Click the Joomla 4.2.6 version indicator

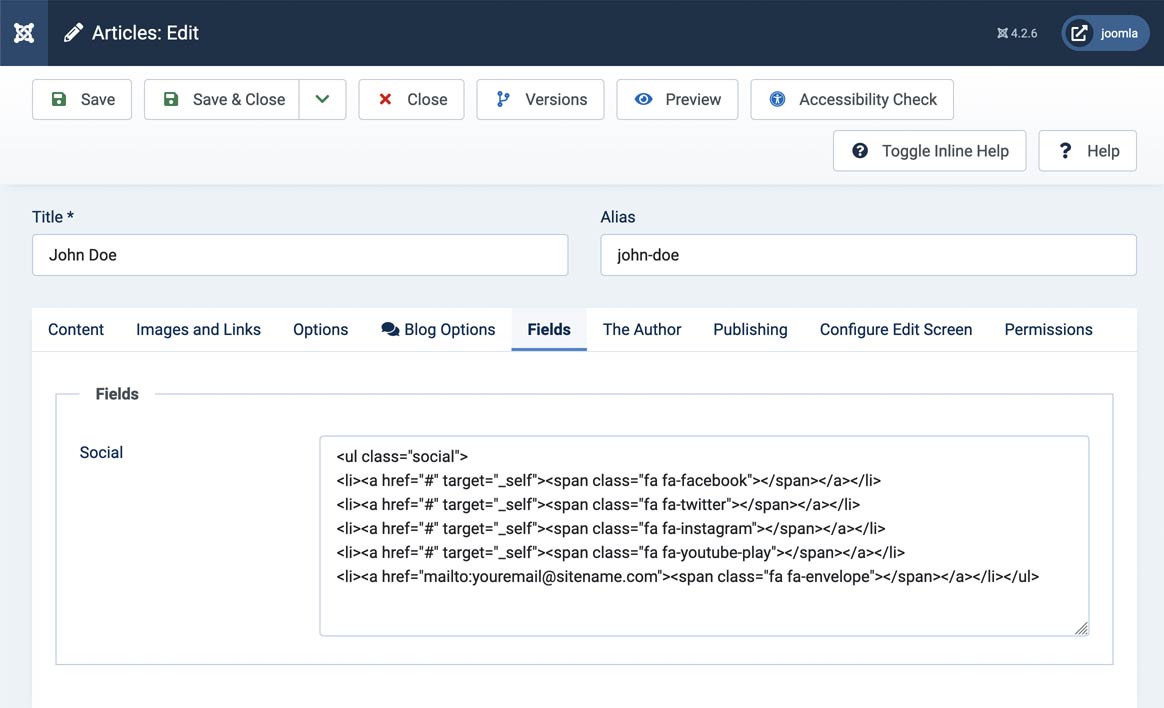[x=1017, y=33]
